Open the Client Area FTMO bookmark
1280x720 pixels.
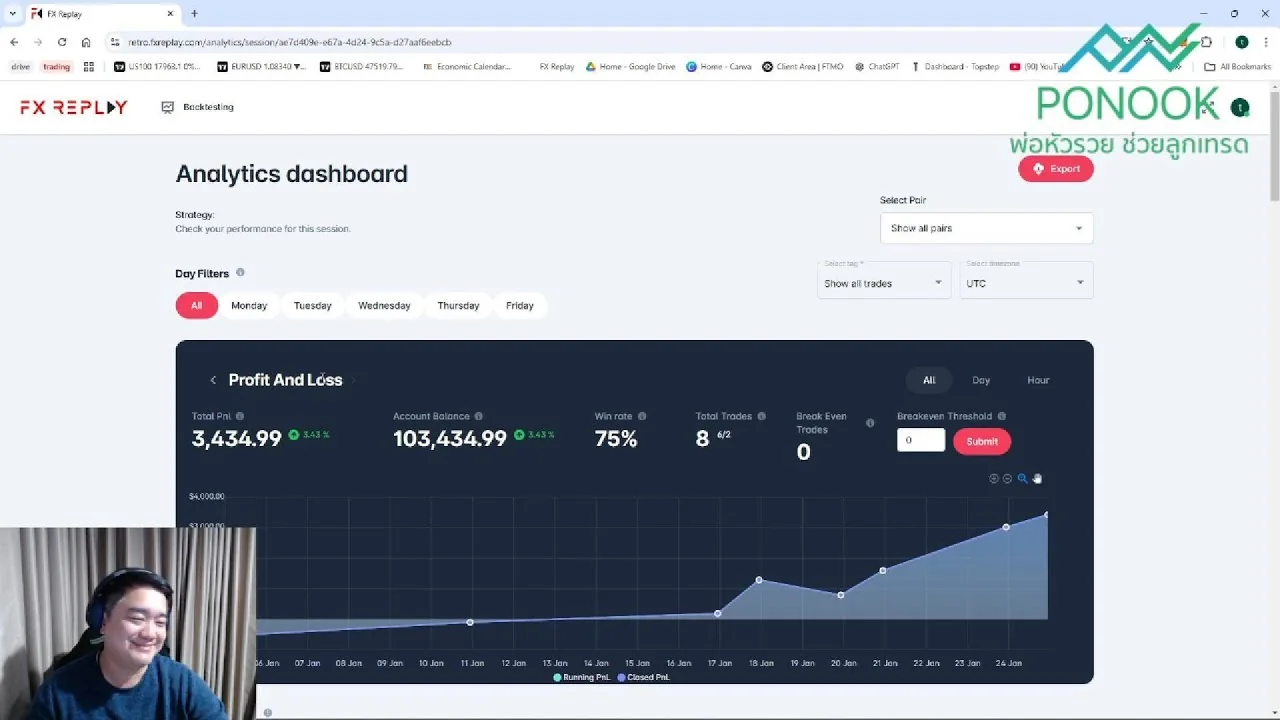803,67
